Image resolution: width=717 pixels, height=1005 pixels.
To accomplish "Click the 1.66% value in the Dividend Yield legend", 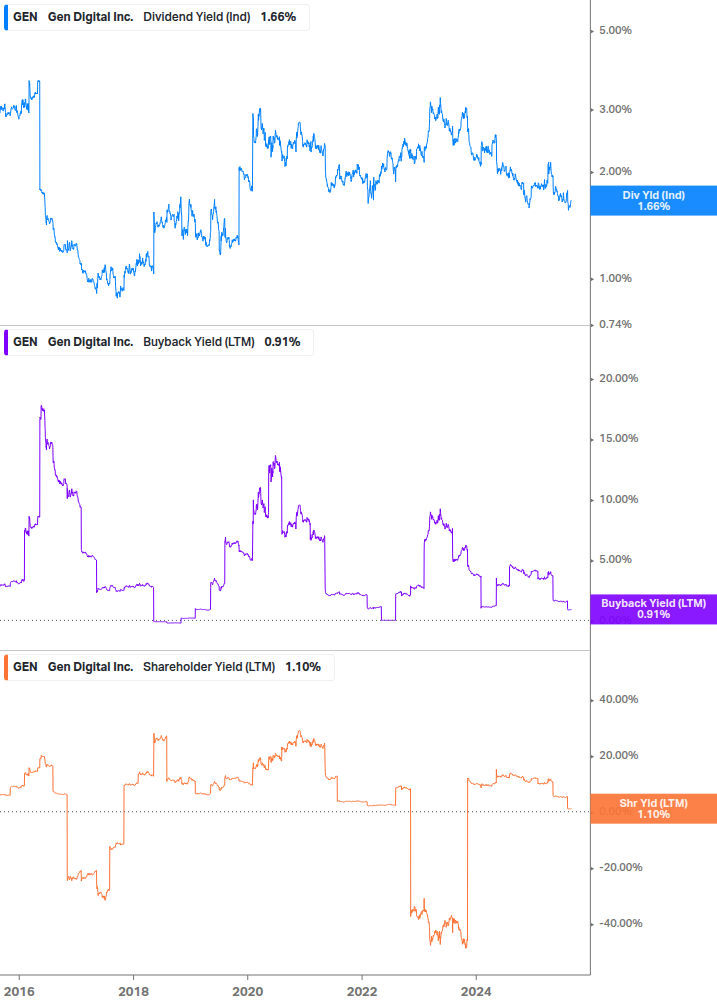I will pyautogui.click(x=278, y=17).
